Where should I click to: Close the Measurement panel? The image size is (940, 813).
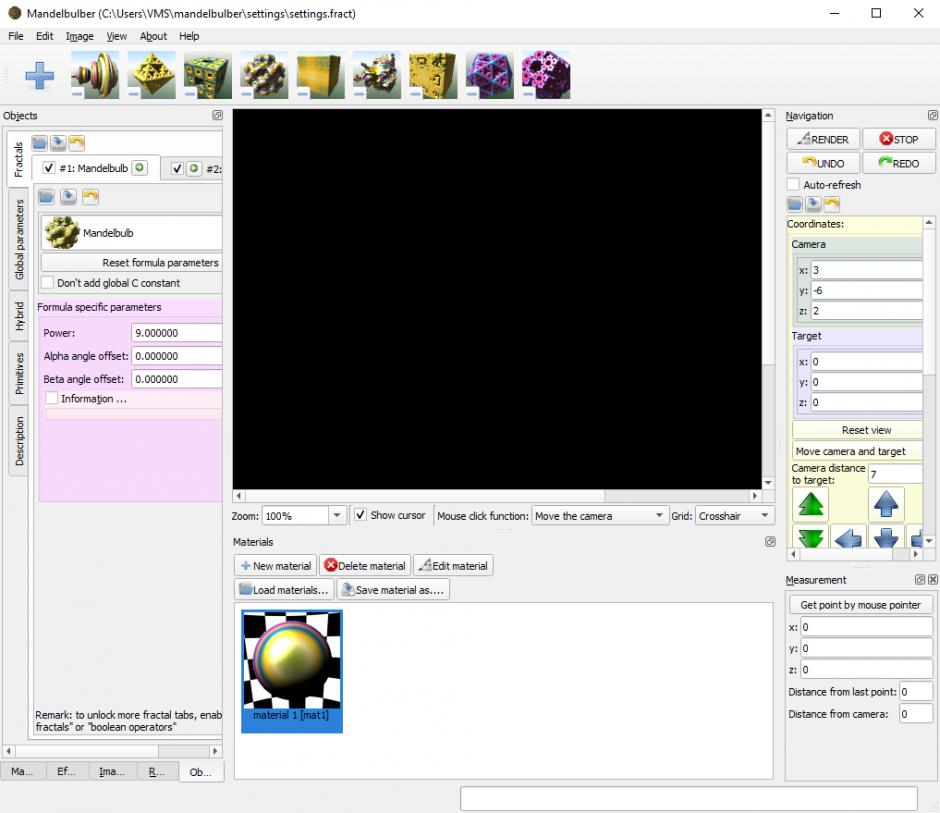click(933, 579)
